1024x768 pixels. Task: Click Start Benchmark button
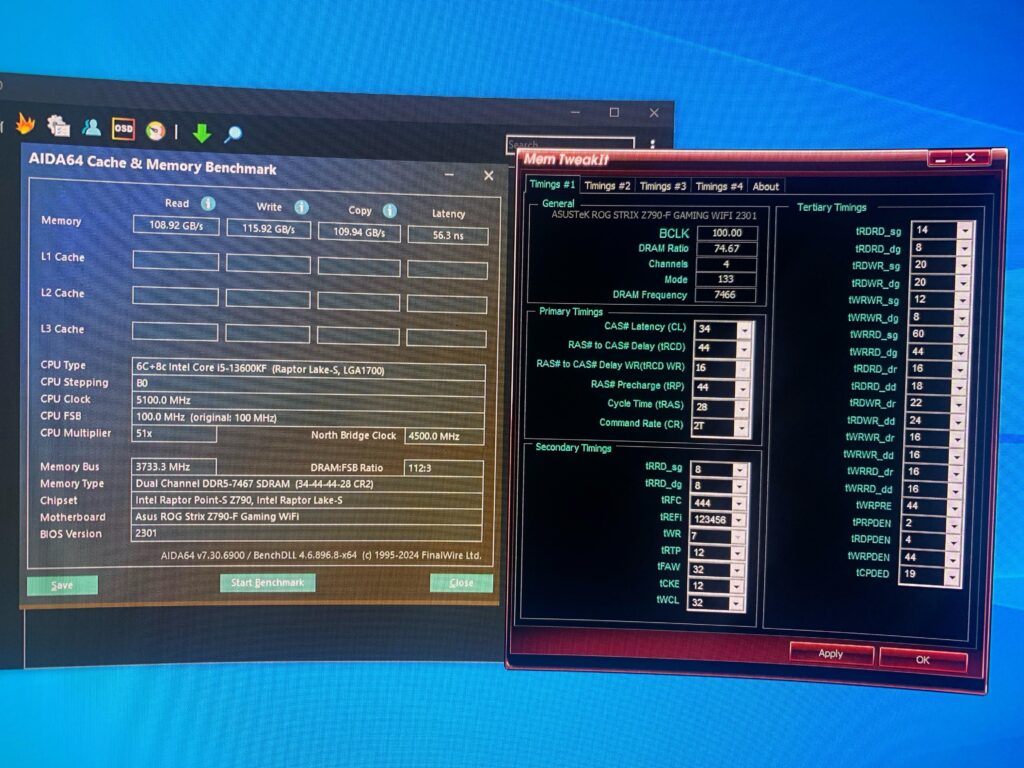click(x=268, y=583)
